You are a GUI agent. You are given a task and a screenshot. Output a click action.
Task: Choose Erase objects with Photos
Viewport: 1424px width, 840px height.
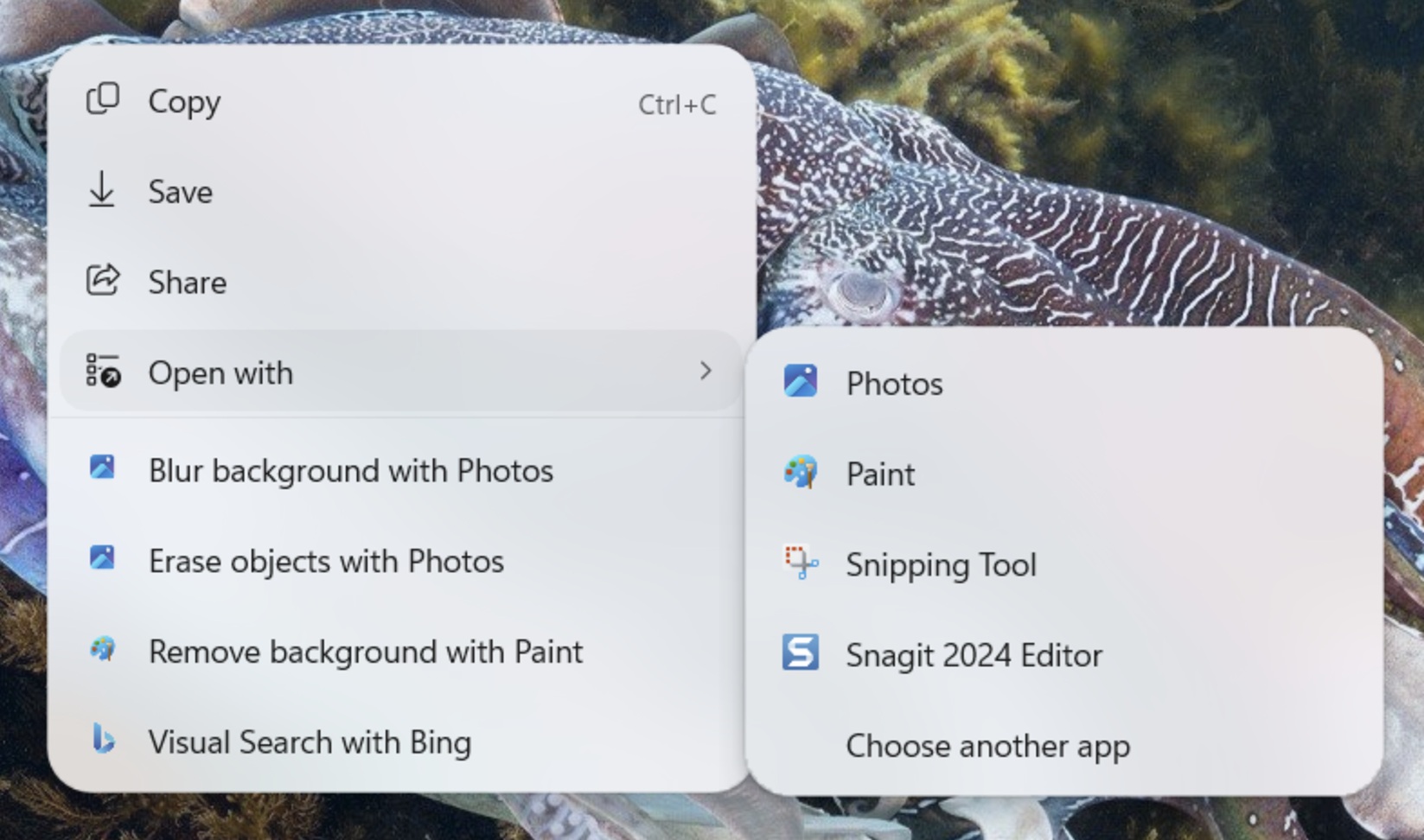coord(400,561)
